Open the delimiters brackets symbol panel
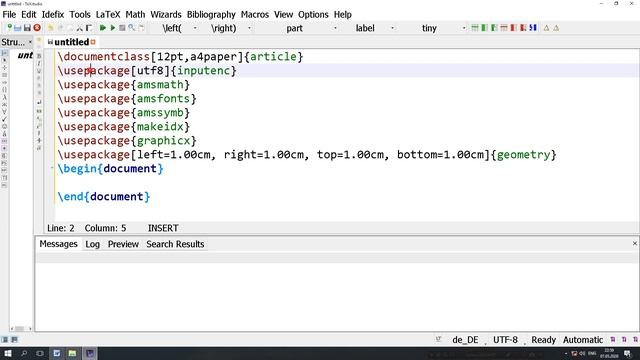640x360 pixels. coord(4,90)
